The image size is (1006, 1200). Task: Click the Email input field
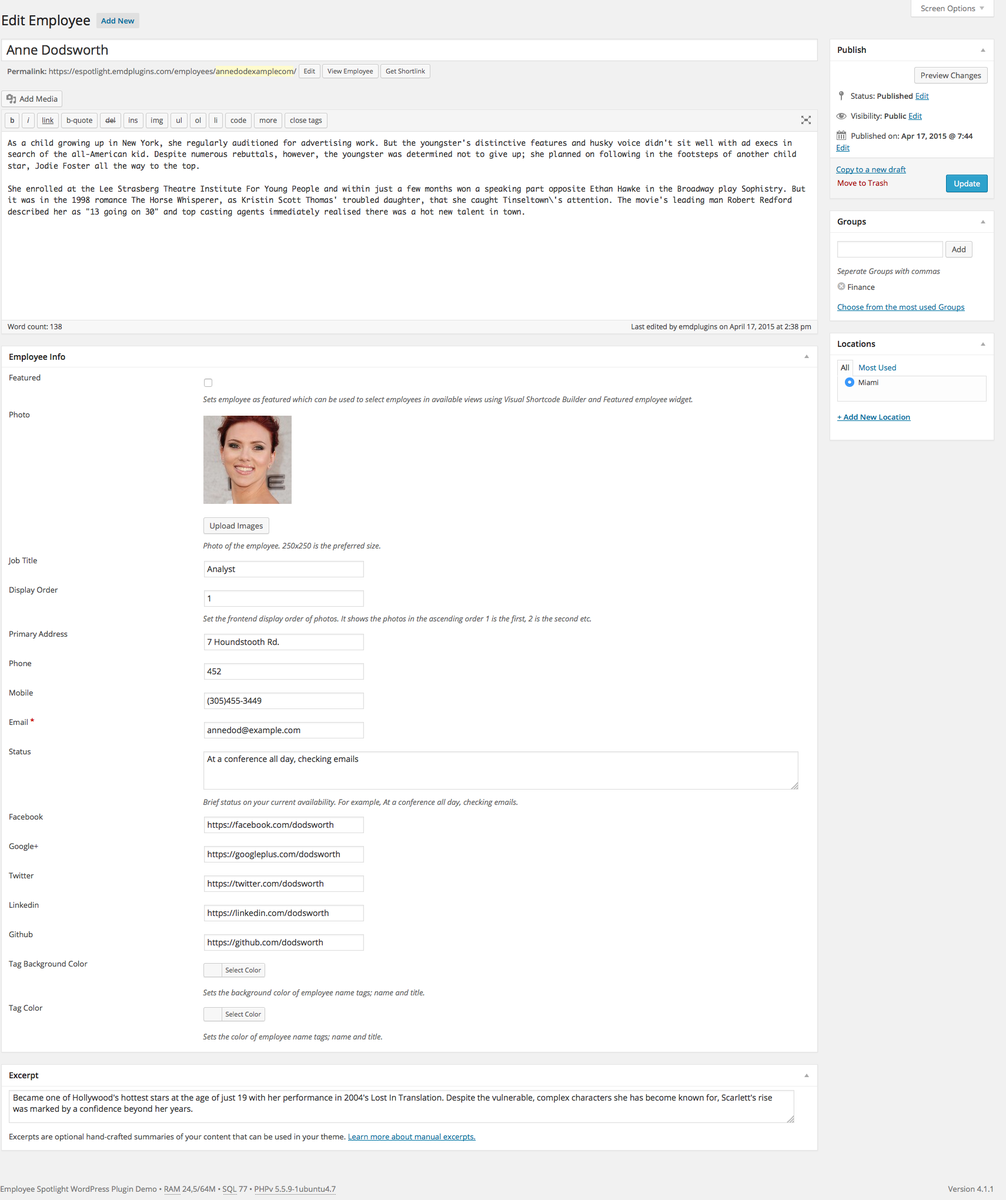[x=283, y=730]
